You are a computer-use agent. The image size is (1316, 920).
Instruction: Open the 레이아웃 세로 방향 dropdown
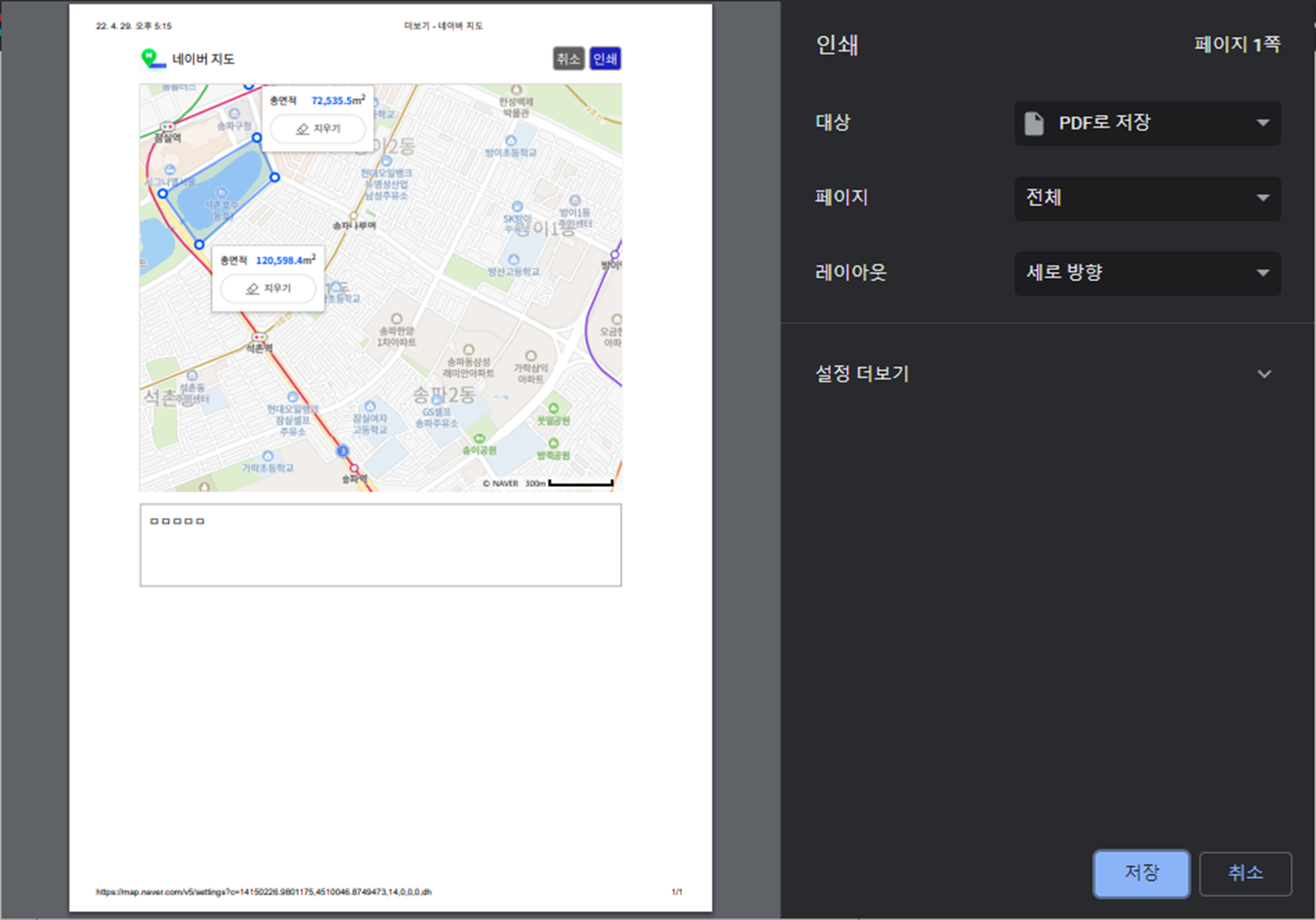click(1147, 272)
